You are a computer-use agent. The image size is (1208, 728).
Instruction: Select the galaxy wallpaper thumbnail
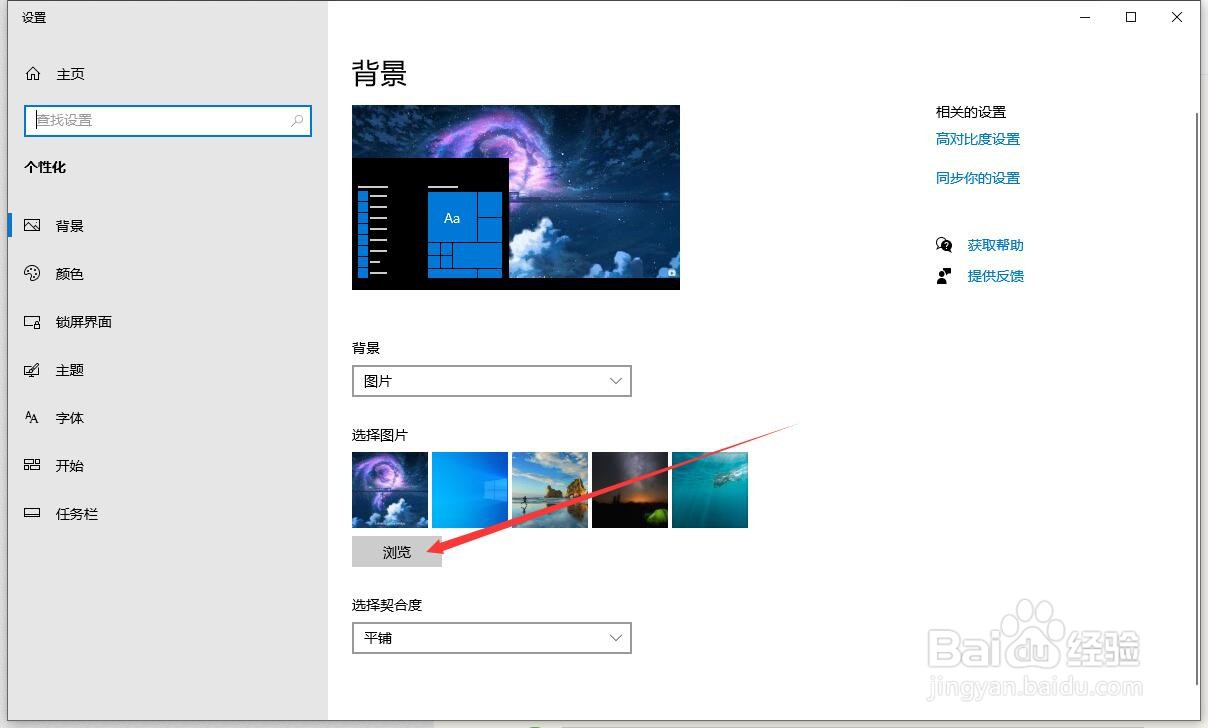(x=389, y=489)
